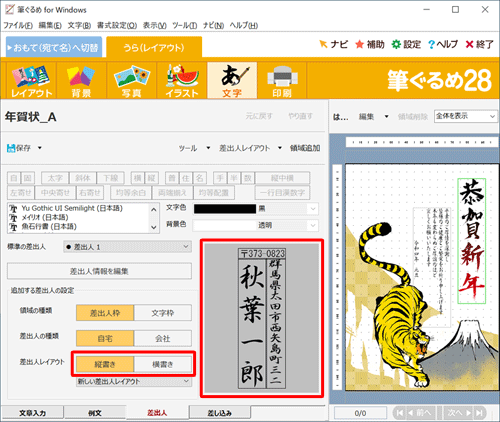Select 魚石行書 (日本語) font

[49, 227]
